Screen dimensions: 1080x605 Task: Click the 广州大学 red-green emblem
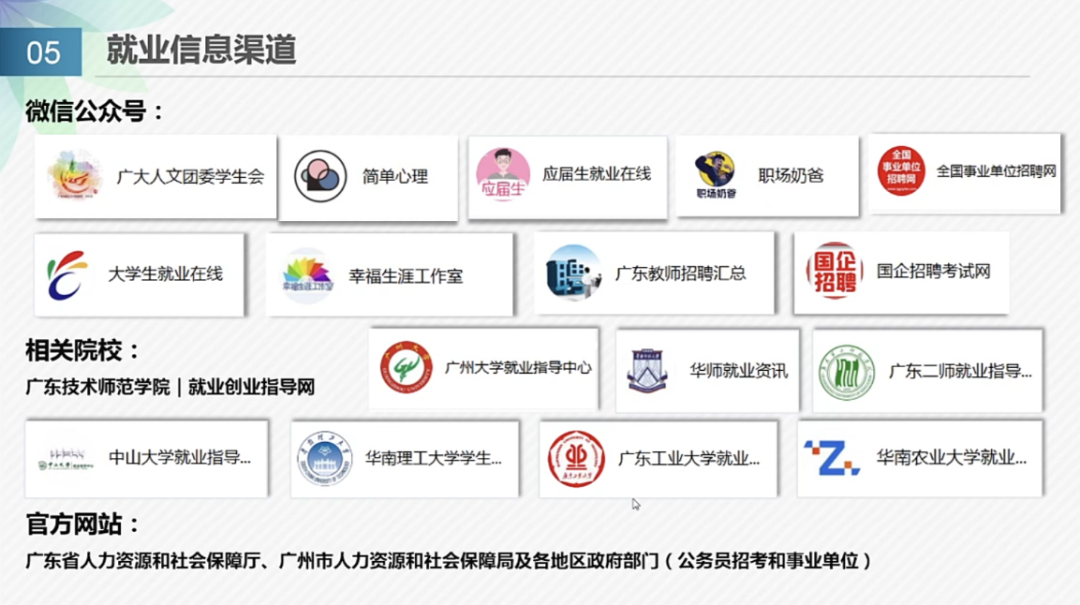[405, 367]
